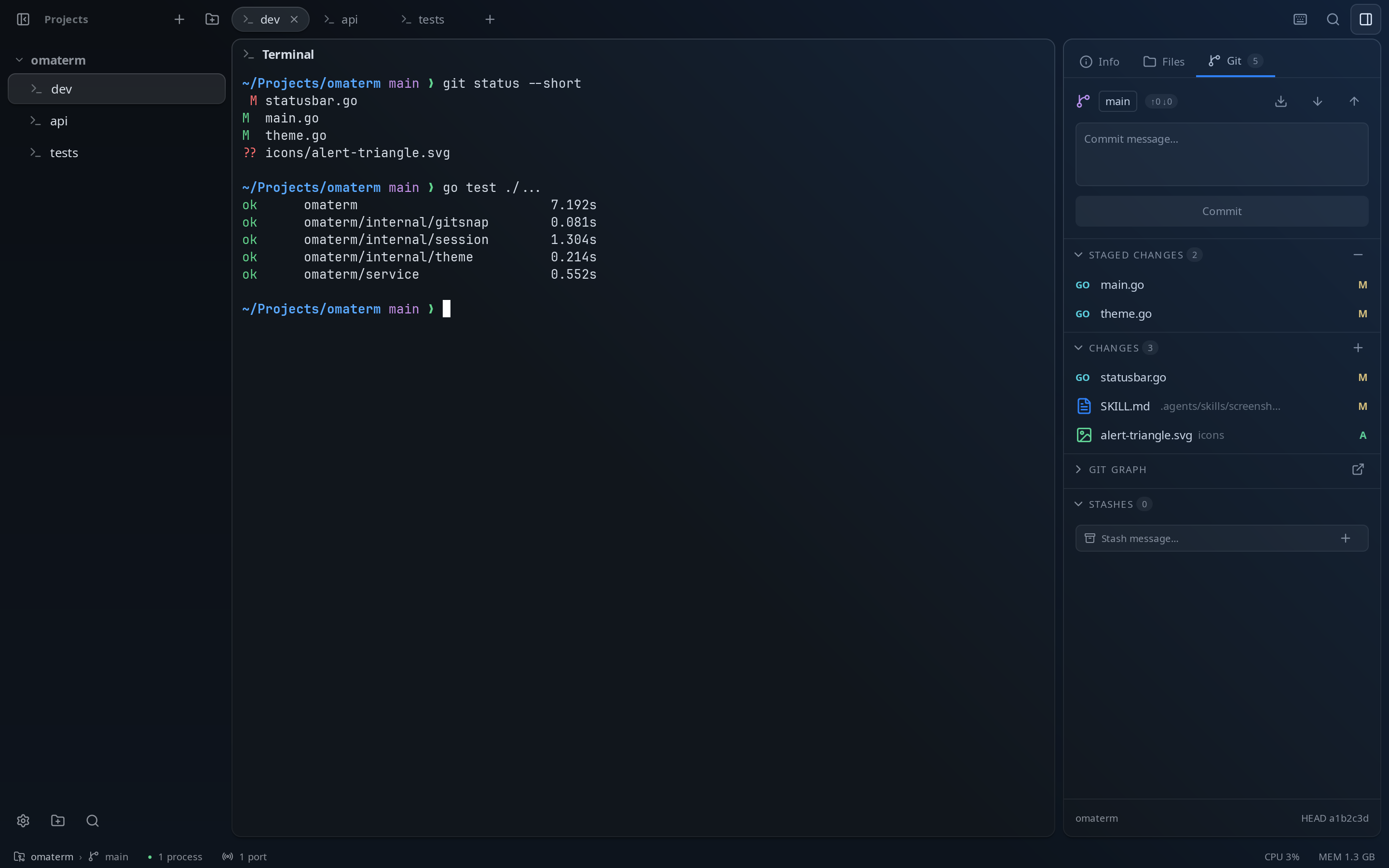Collapse the Staged Changes section
Image resolution: width=1389 pixels, height=868 pixels.
pos(1078,255)
